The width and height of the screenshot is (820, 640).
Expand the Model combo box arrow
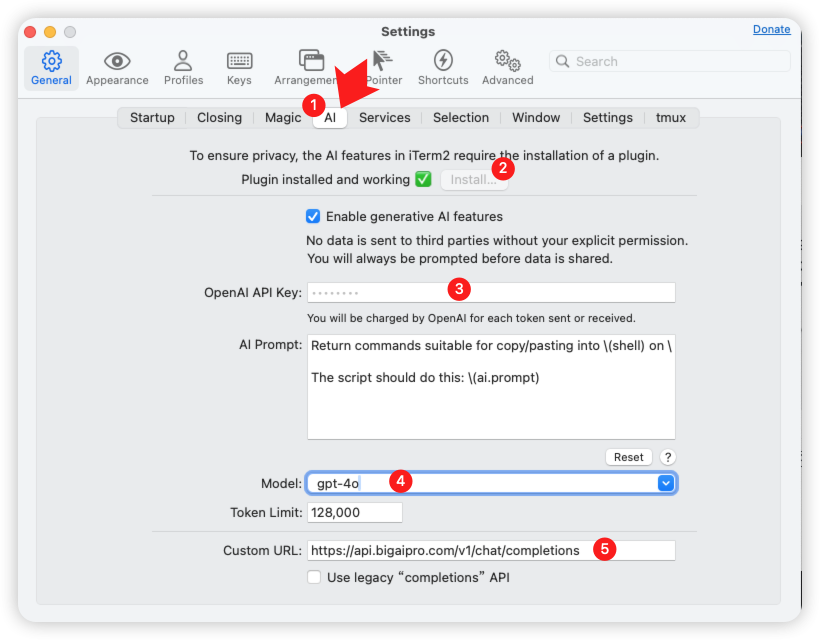(x=665, y=483)
